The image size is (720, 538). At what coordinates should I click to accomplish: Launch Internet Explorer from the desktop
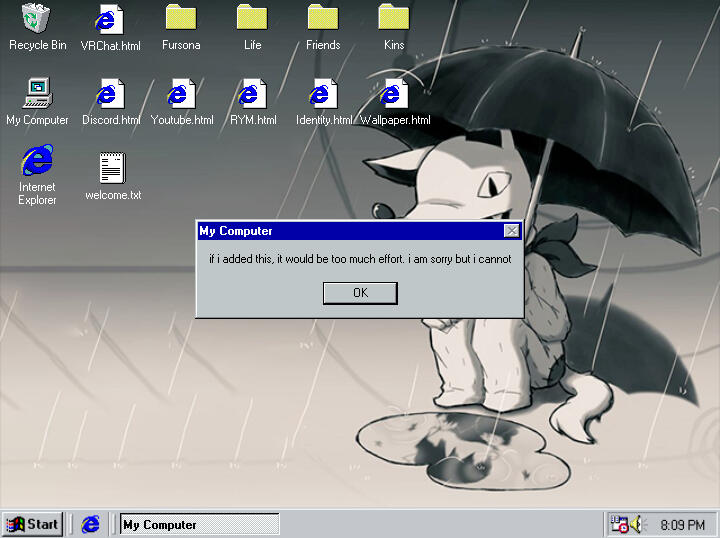(37, 160)
